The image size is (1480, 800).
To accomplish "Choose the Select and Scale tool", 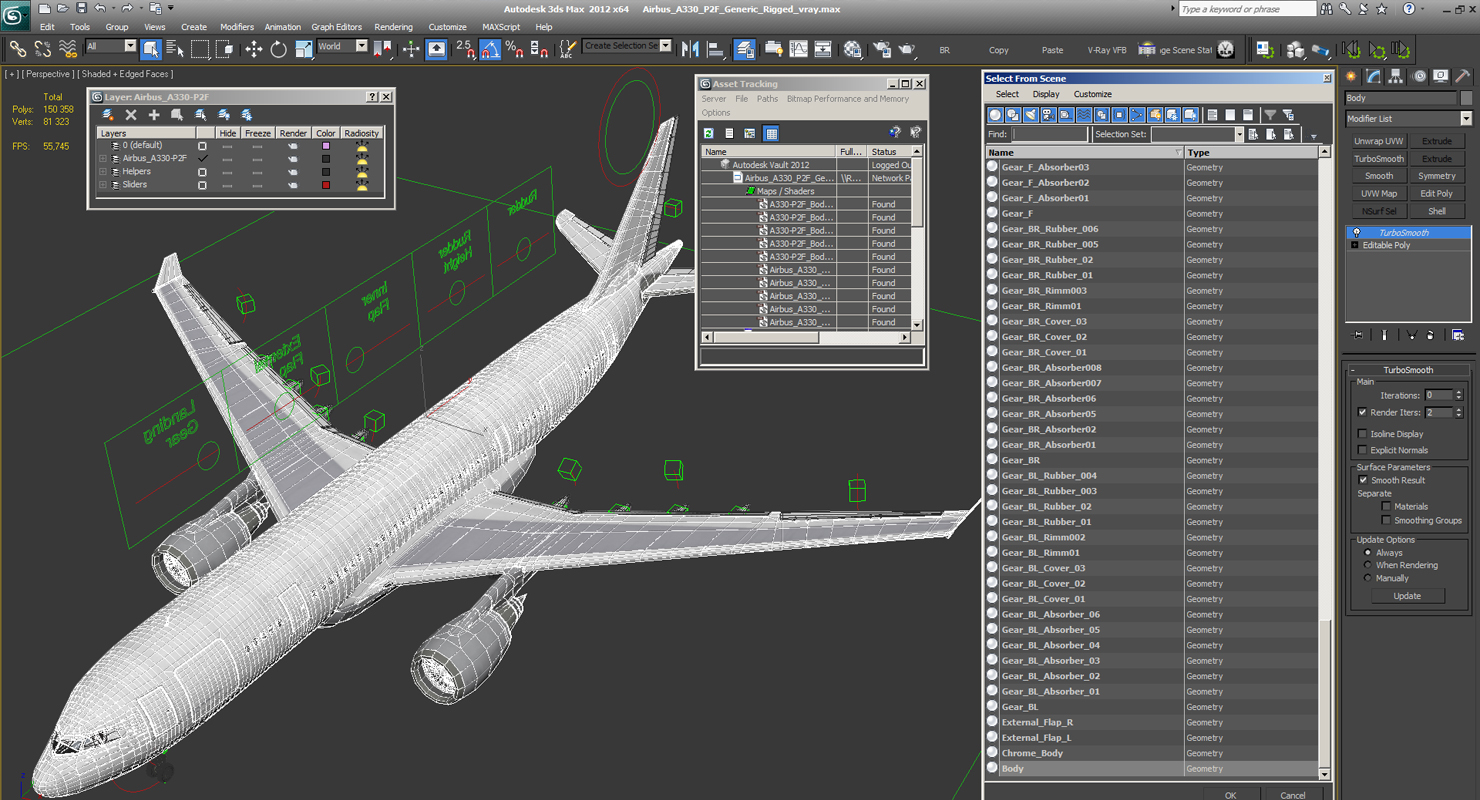I will pos(303,49).
